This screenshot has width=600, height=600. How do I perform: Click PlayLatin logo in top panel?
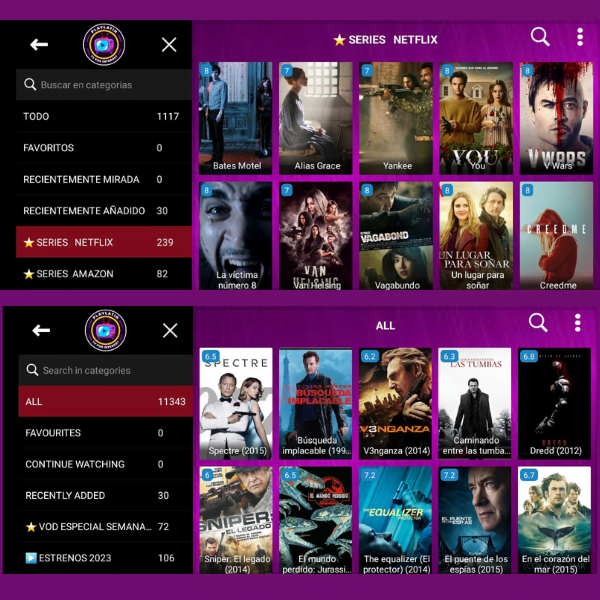click(104, 45)
